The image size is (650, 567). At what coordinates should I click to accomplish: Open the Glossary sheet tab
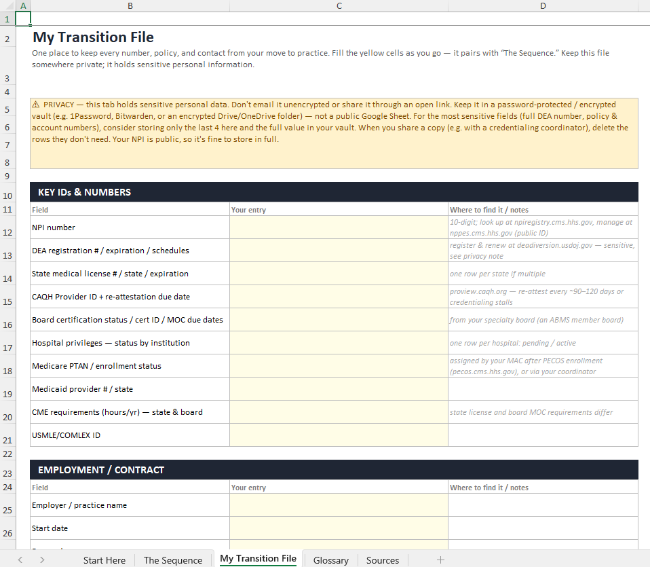pyautogui.click(x=331, y=560)
